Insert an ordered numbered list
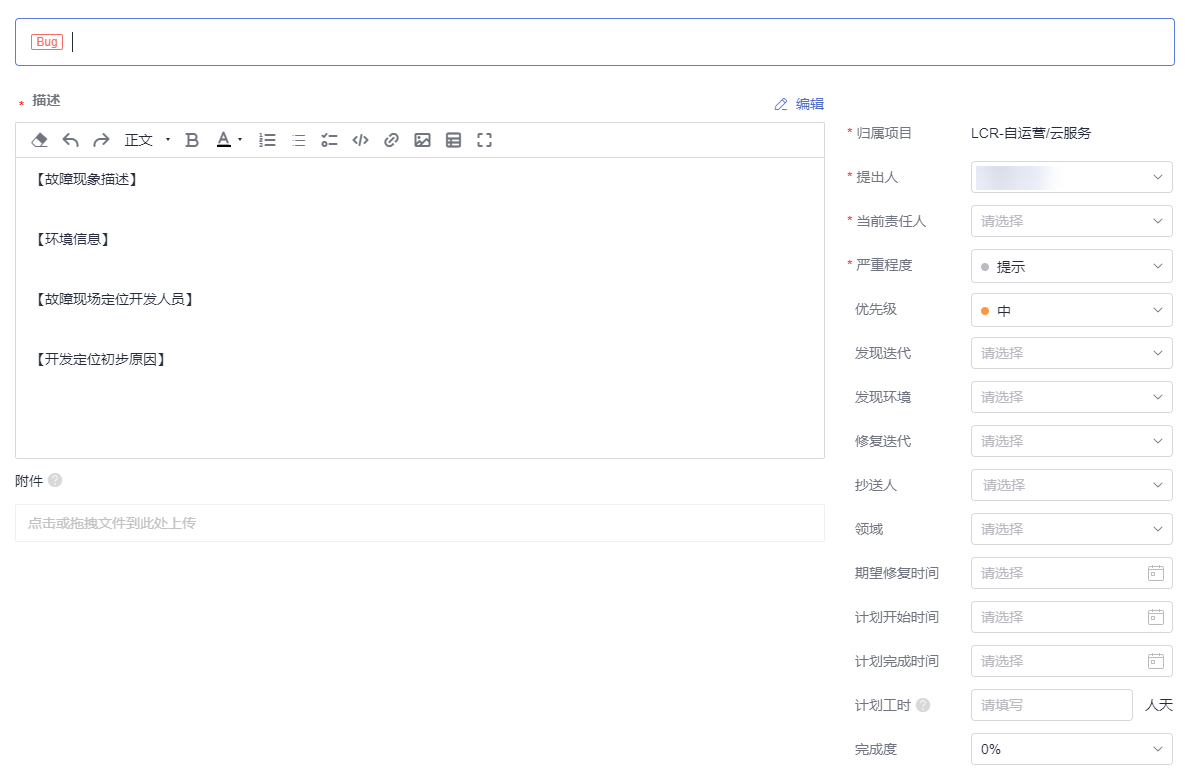The height and width of the screenshot is (773, 1185). [267, 140]
